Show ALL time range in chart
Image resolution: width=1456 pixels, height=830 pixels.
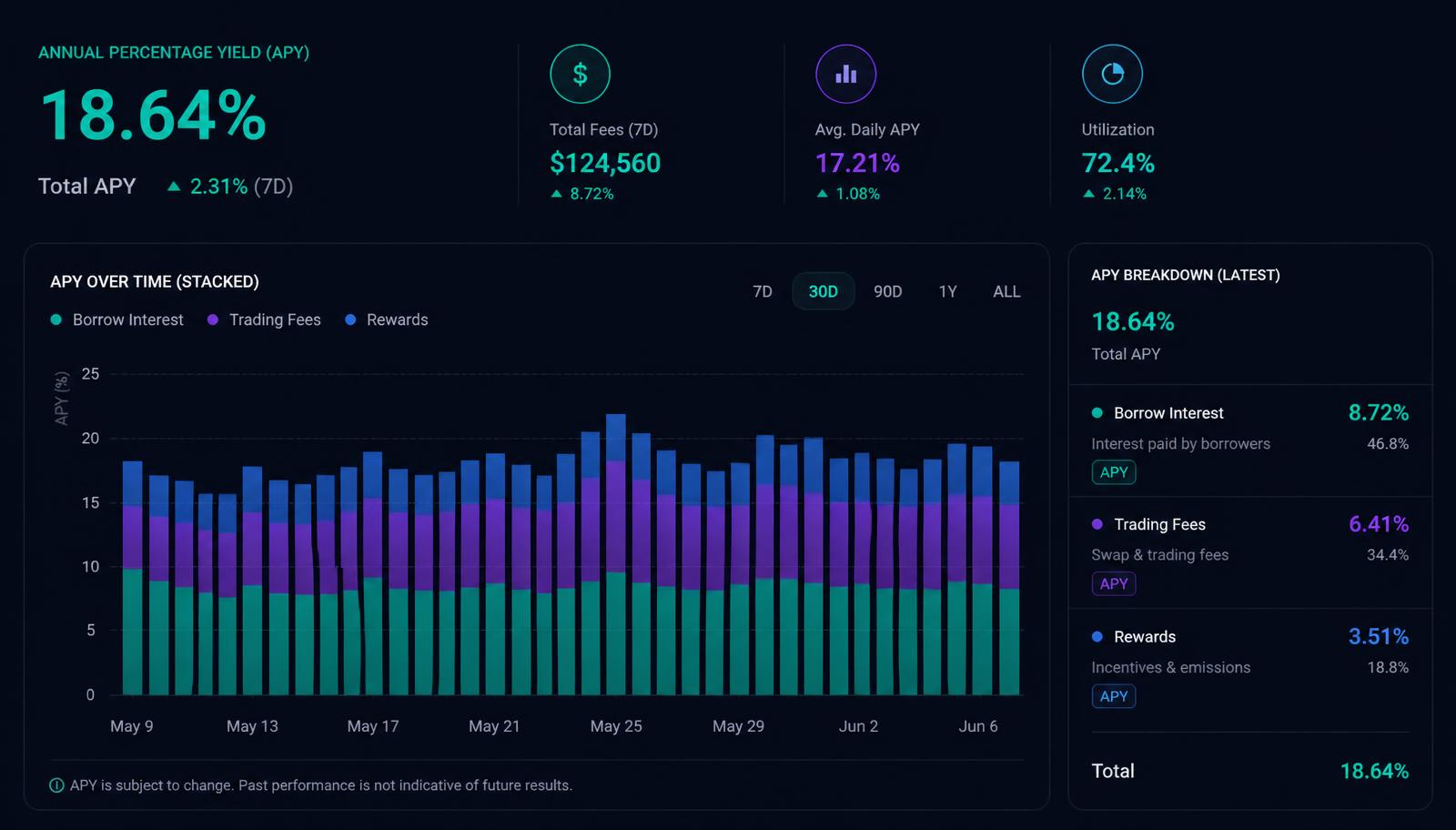click(1006, 291)
